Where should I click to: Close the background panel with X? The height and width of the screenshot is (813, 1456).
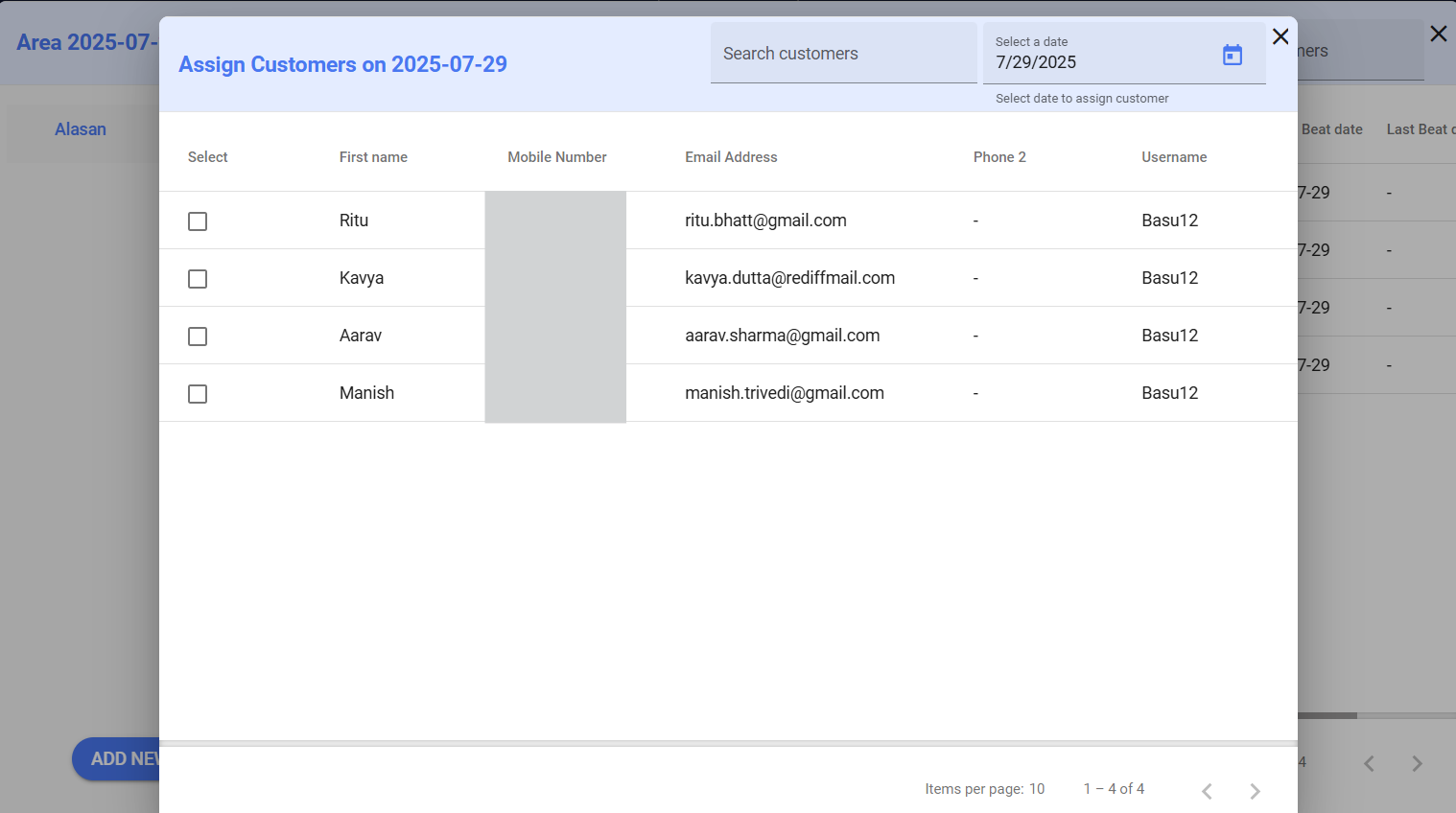click(x=1438, y=34)
